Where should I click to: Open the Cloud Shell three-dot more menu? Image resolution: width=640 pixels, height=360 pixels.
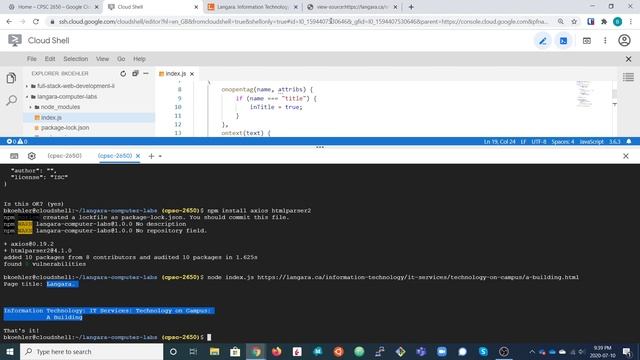point(605,40)
